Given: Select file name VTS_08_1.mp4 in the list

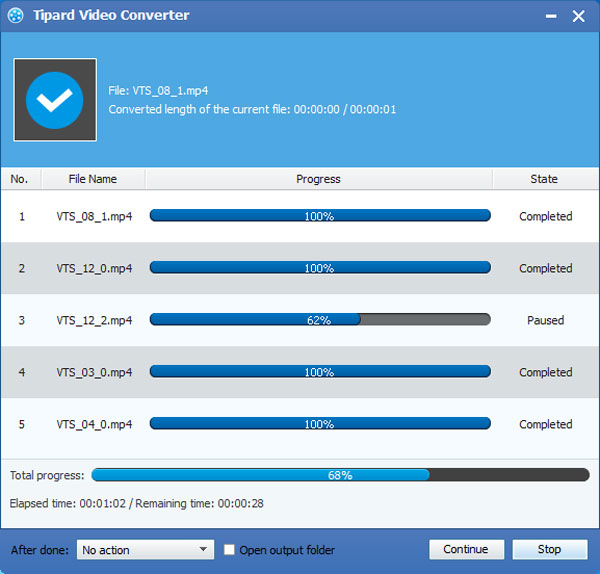Looking at the screenshot, I should pos(94,217).
